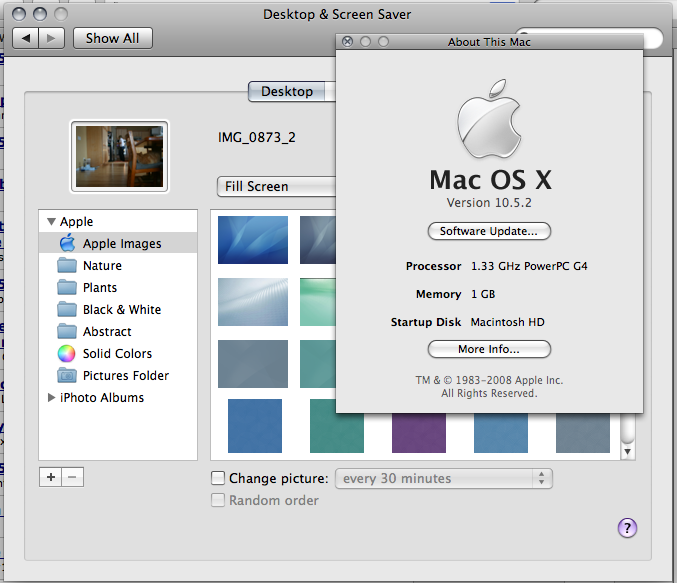The width and height of the screenshot is (677, 583).
Task: Select Apple Images in the source list
Action: pos(118,244)
